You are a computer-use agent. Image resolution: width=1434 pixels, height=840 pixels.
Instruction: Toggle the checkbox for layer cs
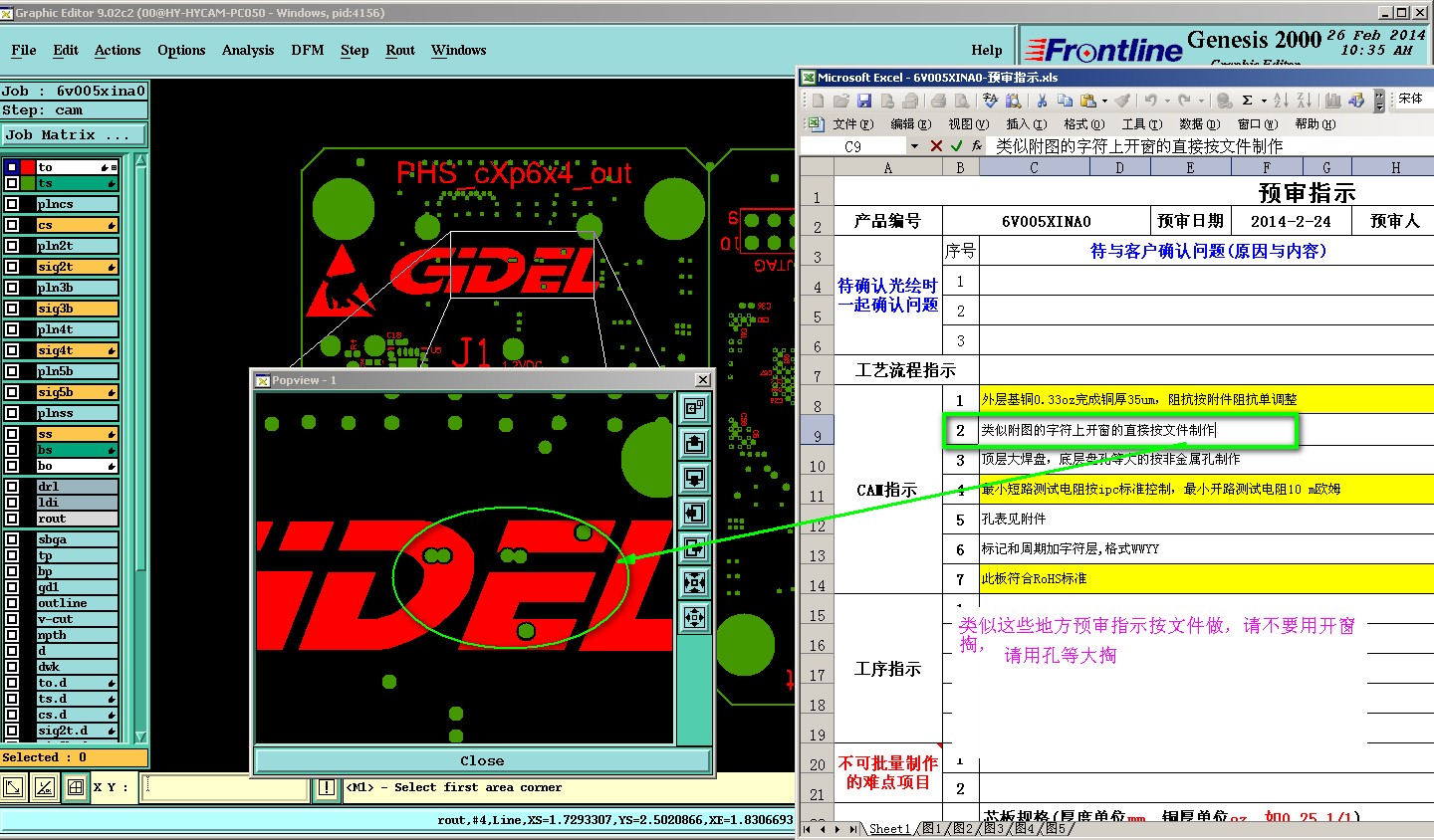(12, 225)
